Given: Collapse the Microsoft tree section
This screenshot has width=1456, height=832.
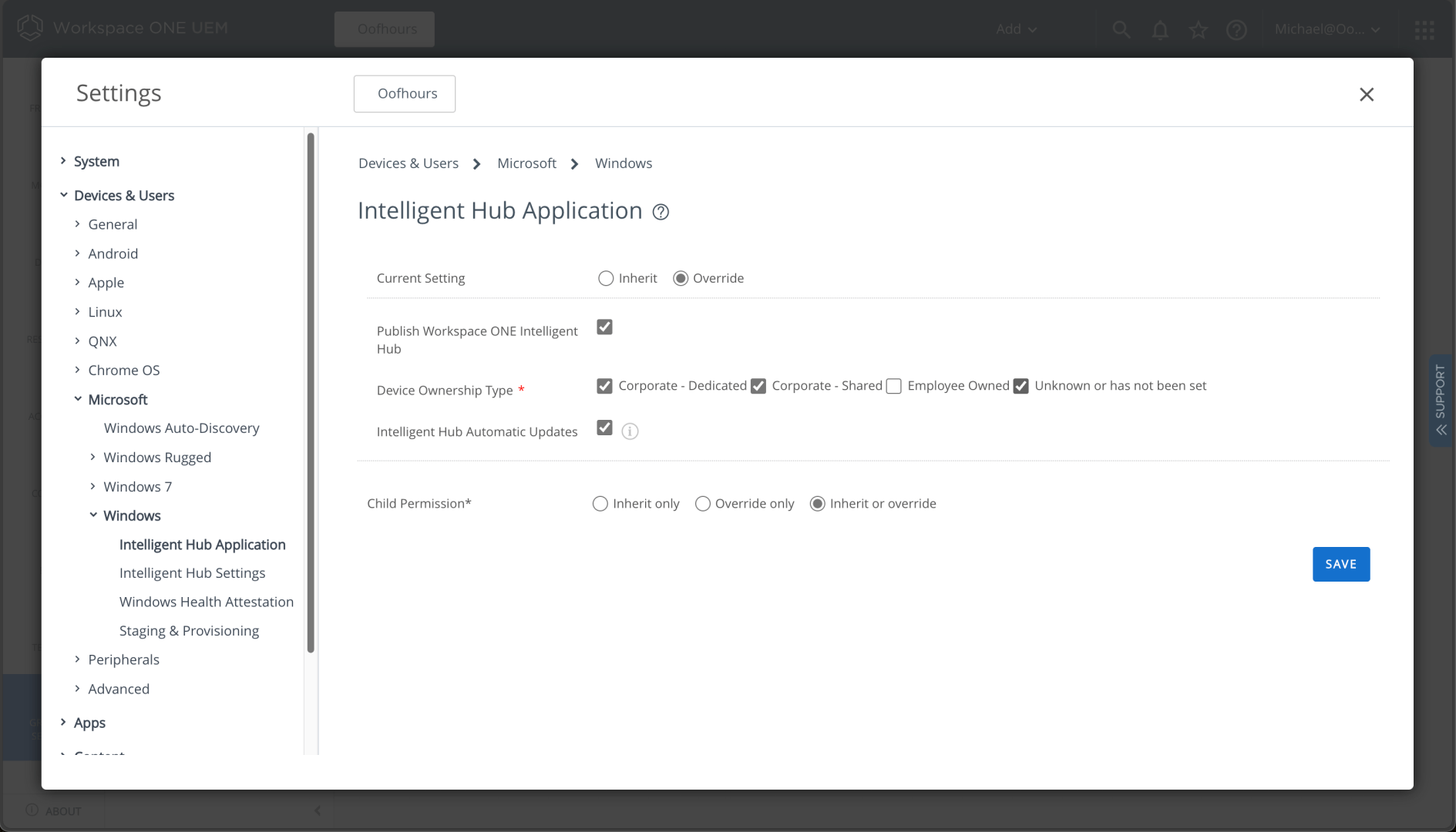Looking at the screenshot, I should (x=78, y=399).
